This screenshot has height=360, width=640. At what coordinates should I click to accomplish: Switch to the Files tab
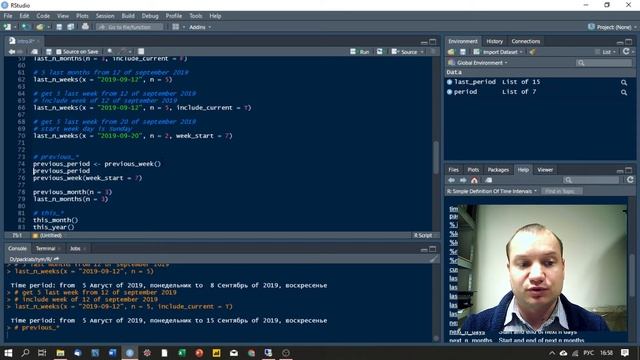pyautogui.click(x=453, y=170)
